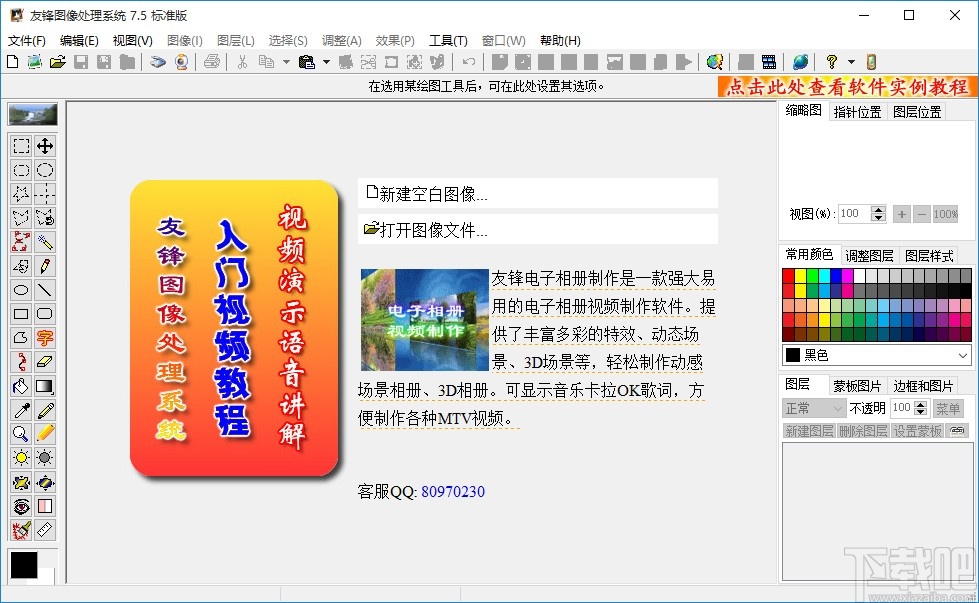
Task: Click the 点击此处查看软件实例教程 banner
Action: tap(847, 87)
